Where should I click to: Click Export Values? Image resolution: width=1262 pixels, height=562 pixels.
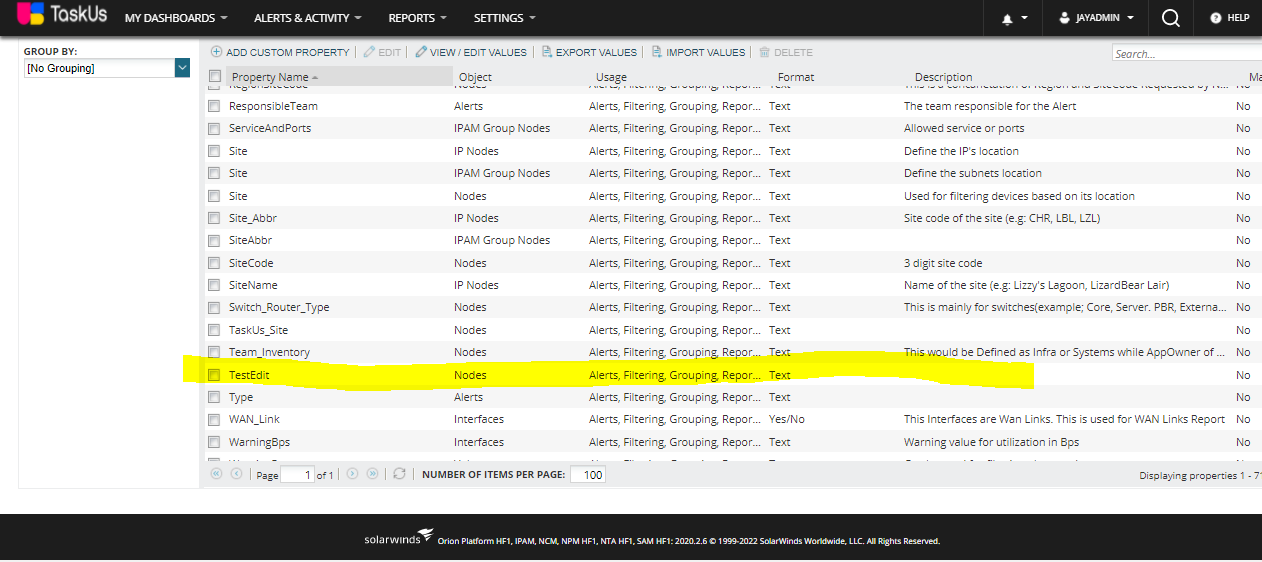pos(589,52)
